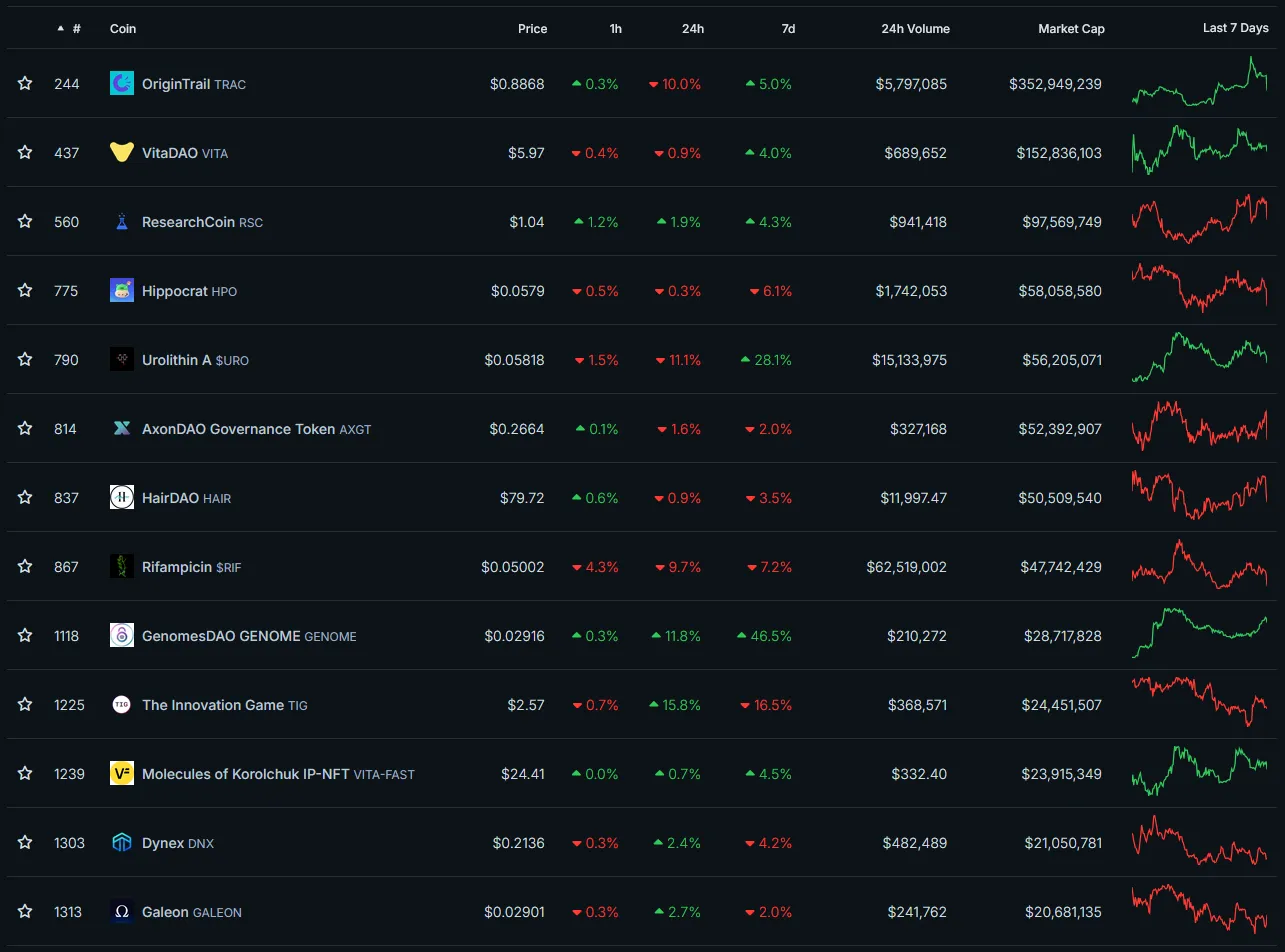Click OriginTrail 24h change 10.0%
Image resolution: width=1285 pixels, height=952 pixels.
click(x=675, y=84)
